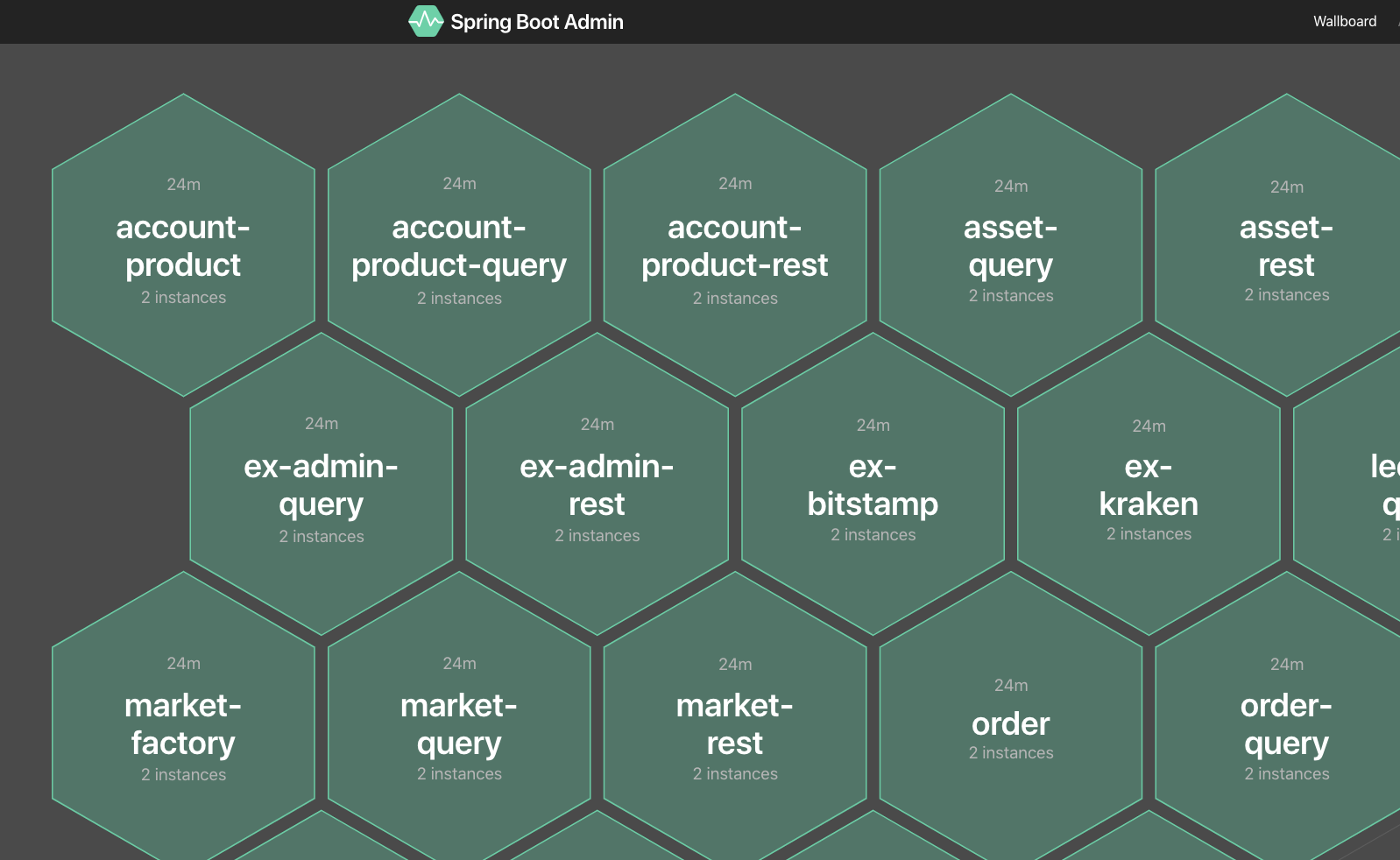Open the account-product application hexagon
The height and width of the screenshot is (860, 1400).
coord(183,245)
